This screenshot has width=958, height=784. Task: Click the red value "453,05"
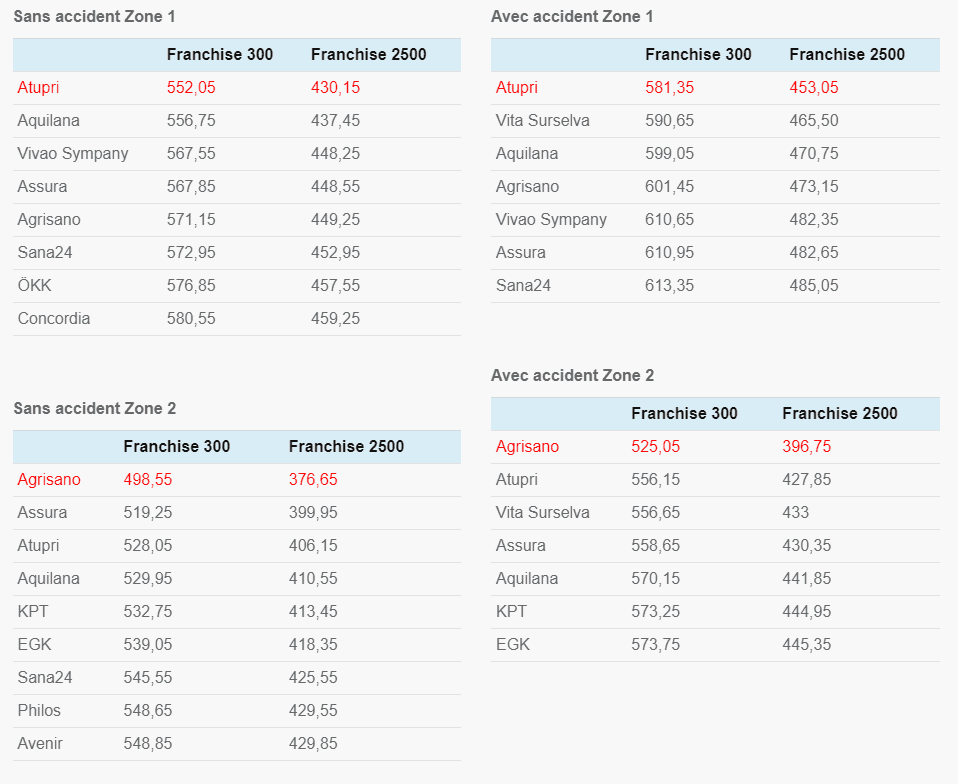(814, 87)
